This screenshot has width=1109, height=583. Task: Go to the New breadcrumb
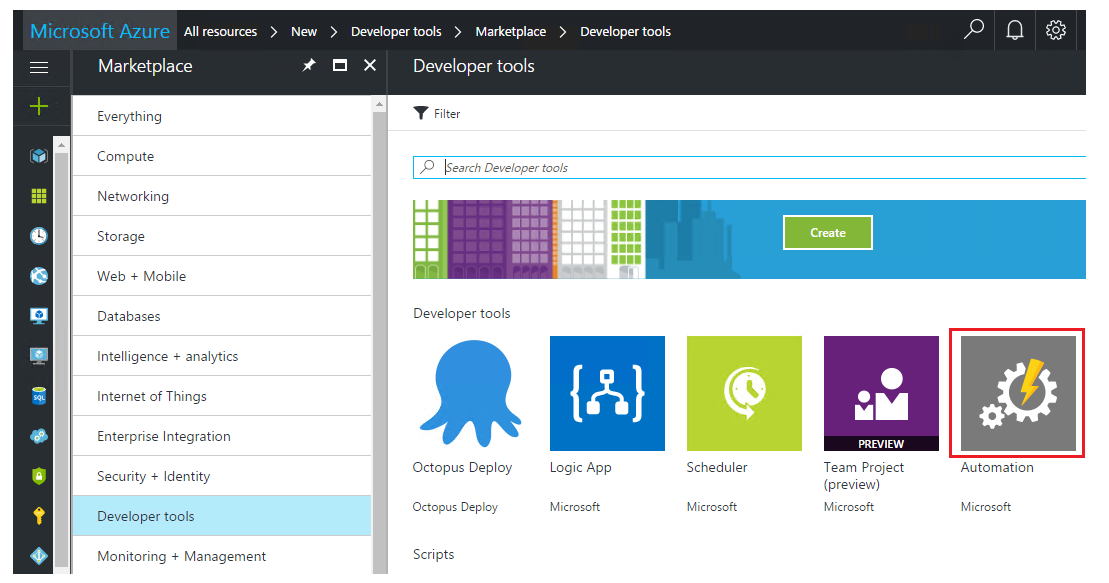304,31
